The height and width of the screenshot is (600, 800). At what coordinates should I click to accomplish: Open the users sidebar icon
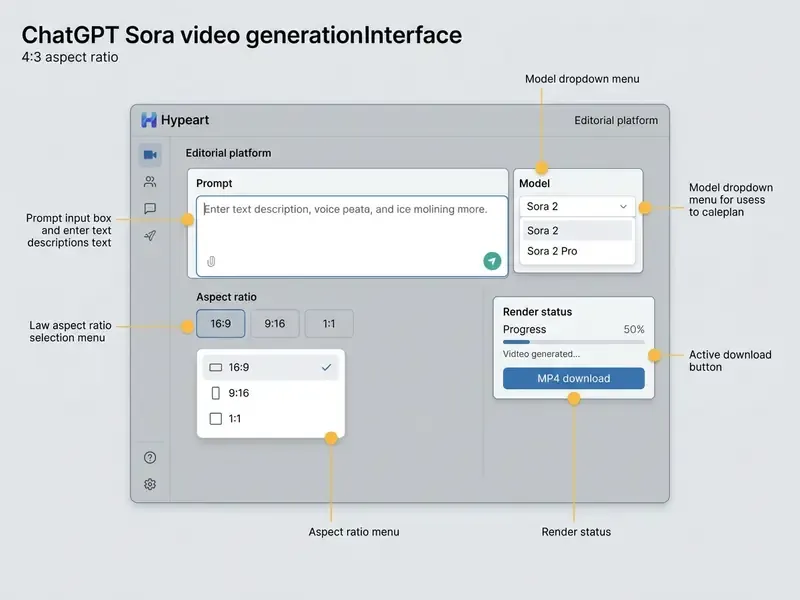click(150, 182)
